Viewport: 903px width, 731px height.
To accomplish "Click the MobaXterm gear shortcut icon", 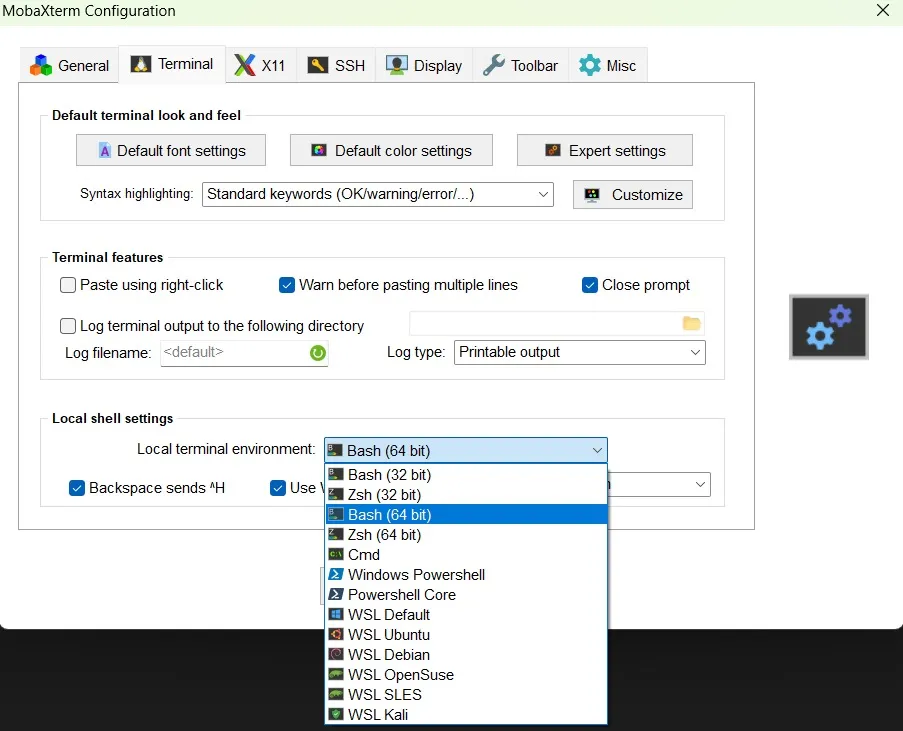I will (829, 326).
